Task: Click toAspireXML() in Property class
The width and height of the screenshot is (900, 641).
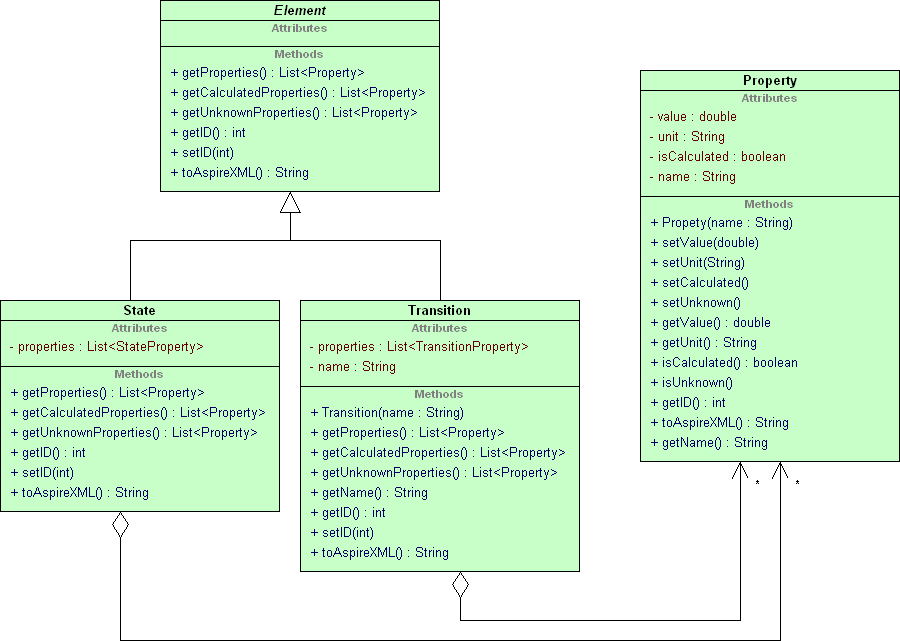Action: click(719, 423)
